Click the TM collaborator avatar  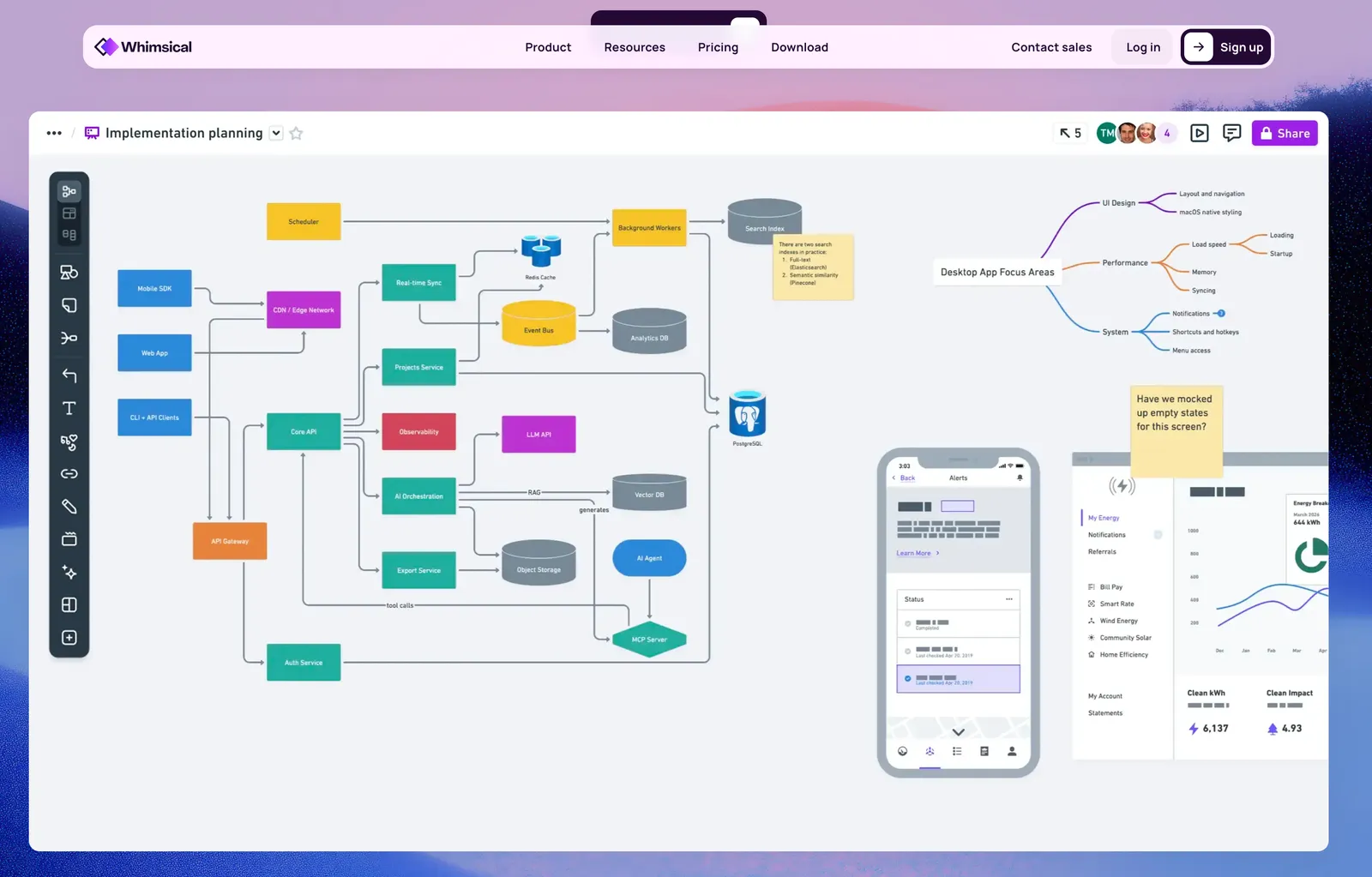point(1107,133)
